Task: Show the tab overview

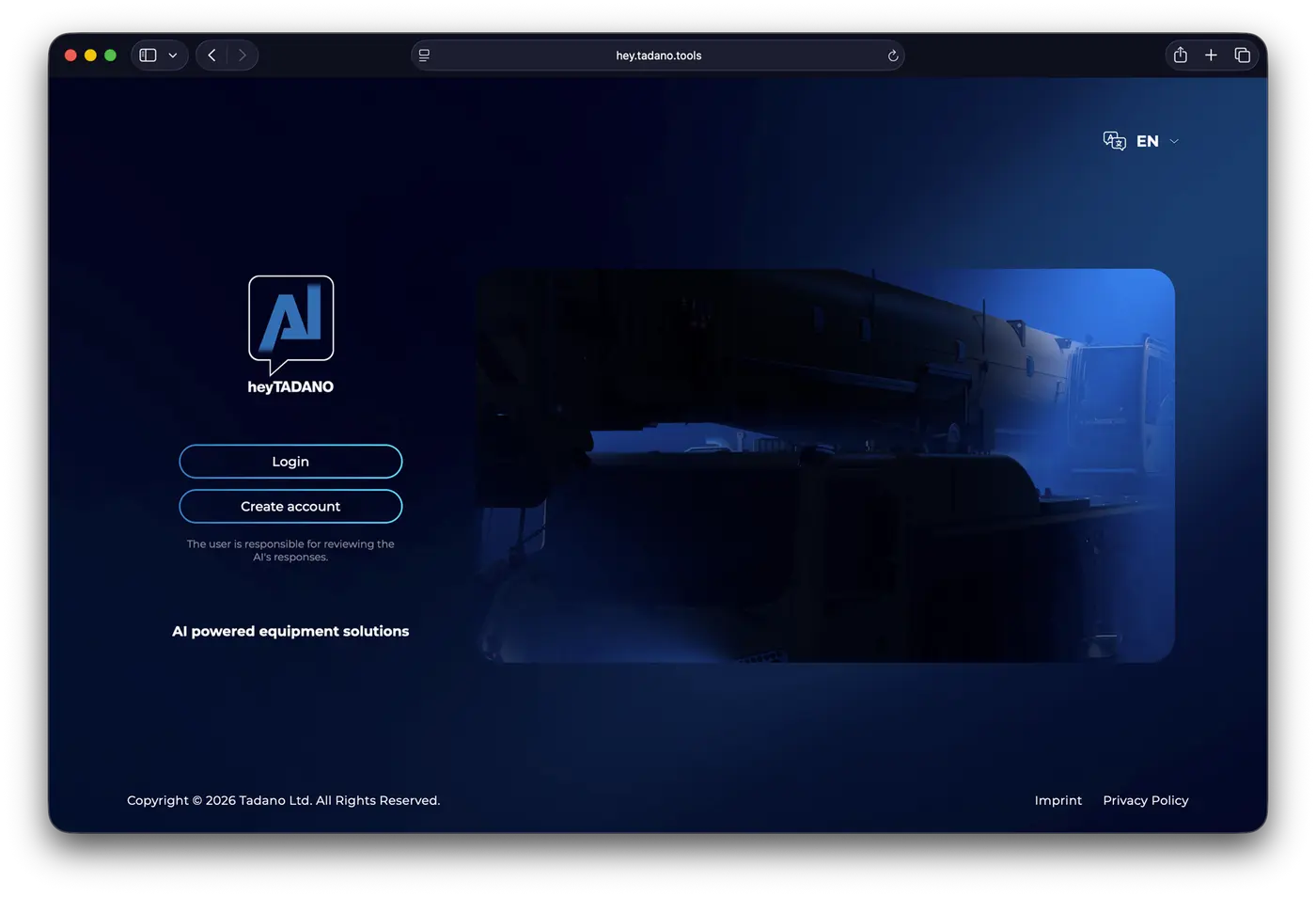Action: click(x=1242, y=55)
